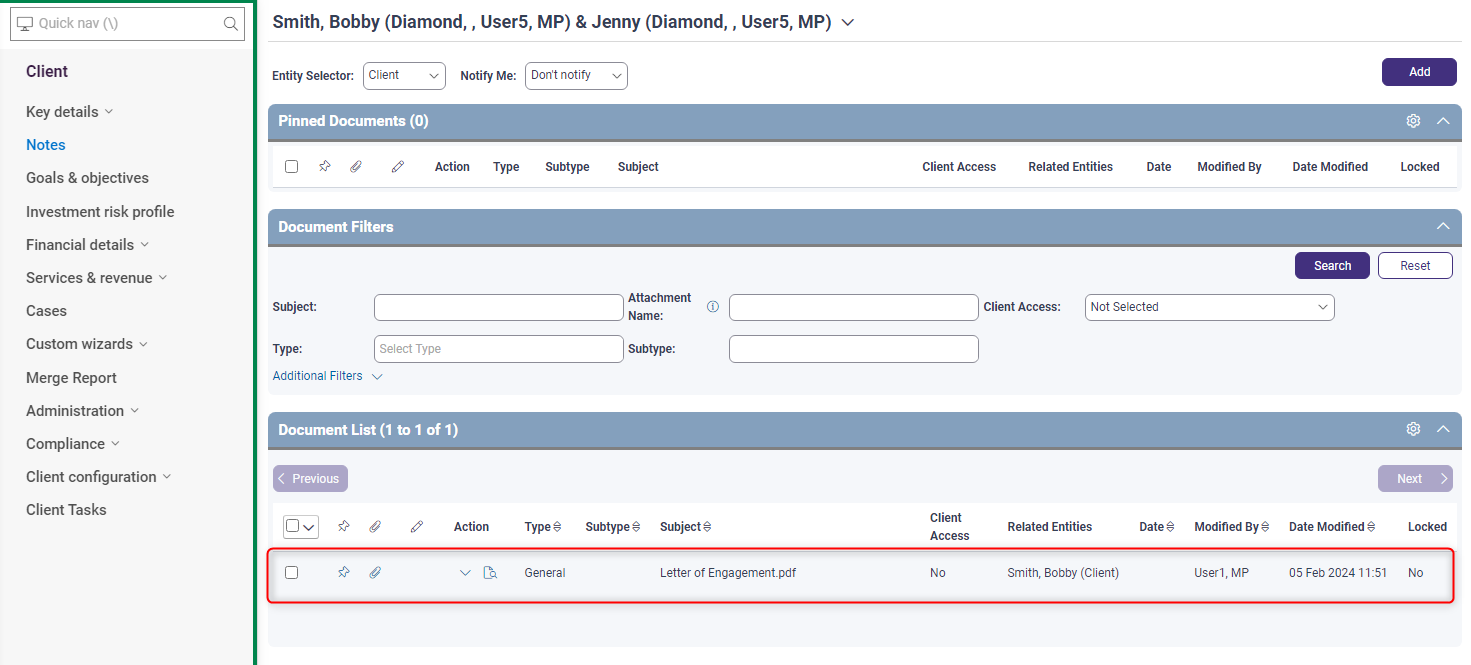The image size is (1471, 665).
Task: Expand Additional Filters section
Action: click(327, 376)
